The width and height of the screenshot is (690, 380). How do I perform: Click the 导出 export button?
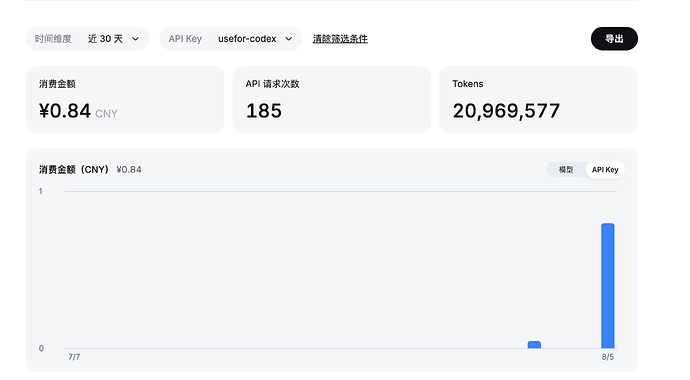[614, 39]
